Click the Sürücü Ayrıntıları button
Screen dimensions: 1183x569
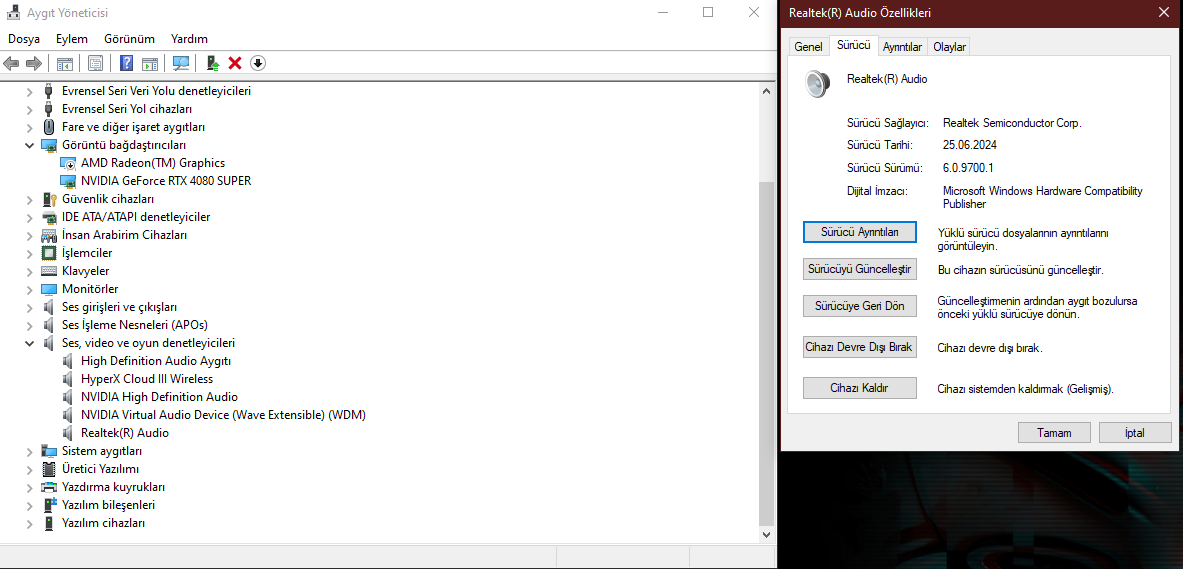click(x=859, y=232)
